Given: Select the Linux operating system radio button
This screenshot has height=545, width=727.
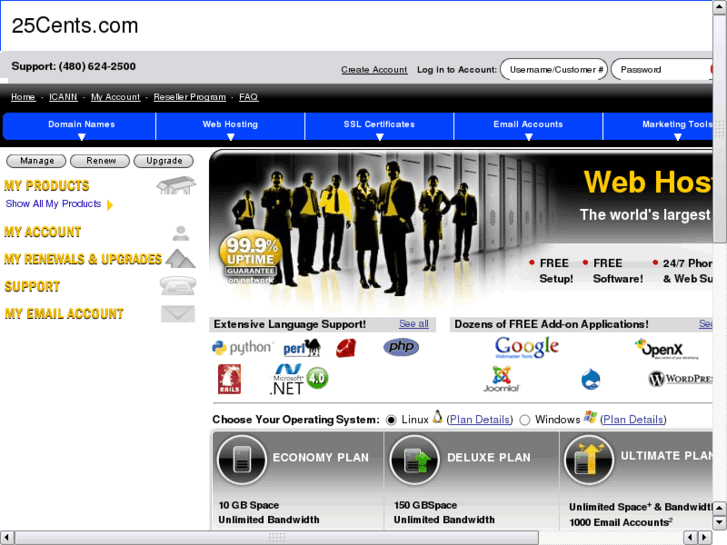Looking at the screenshot, I should pos(391,420).
